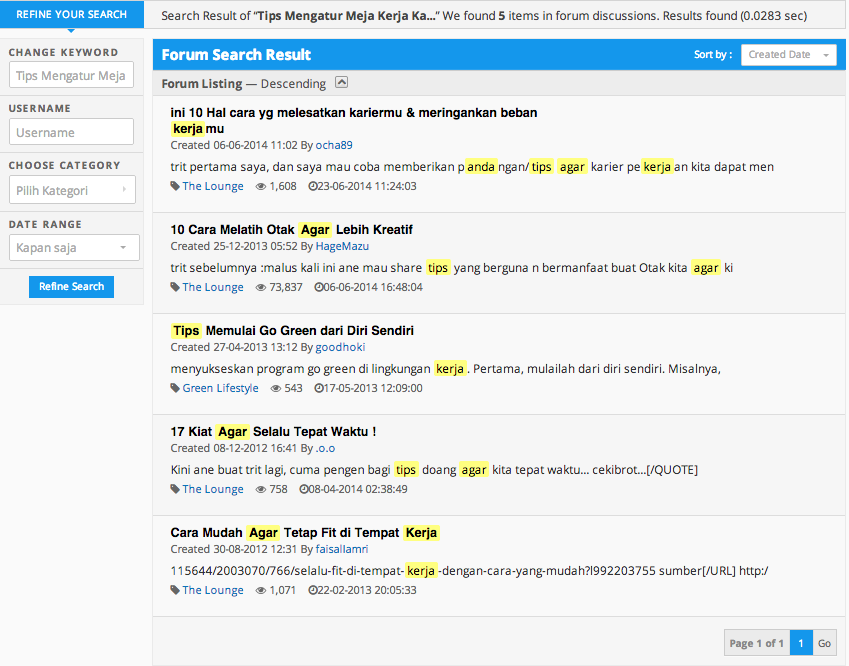Select the Refine Your Search tab
Image resolution: width=849 pixels, height=666 pixels.
(71, 14)
